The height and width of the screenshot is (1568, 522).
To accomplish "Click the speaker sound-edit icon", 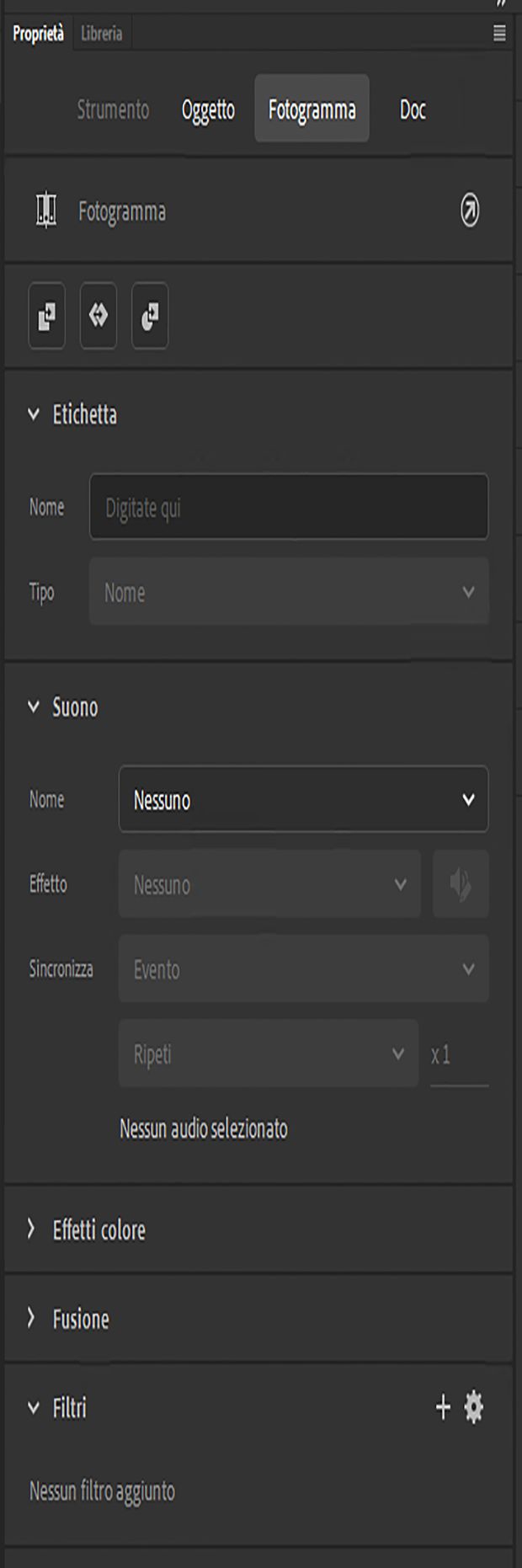I will pyautogui.click(x=461, y=884).
